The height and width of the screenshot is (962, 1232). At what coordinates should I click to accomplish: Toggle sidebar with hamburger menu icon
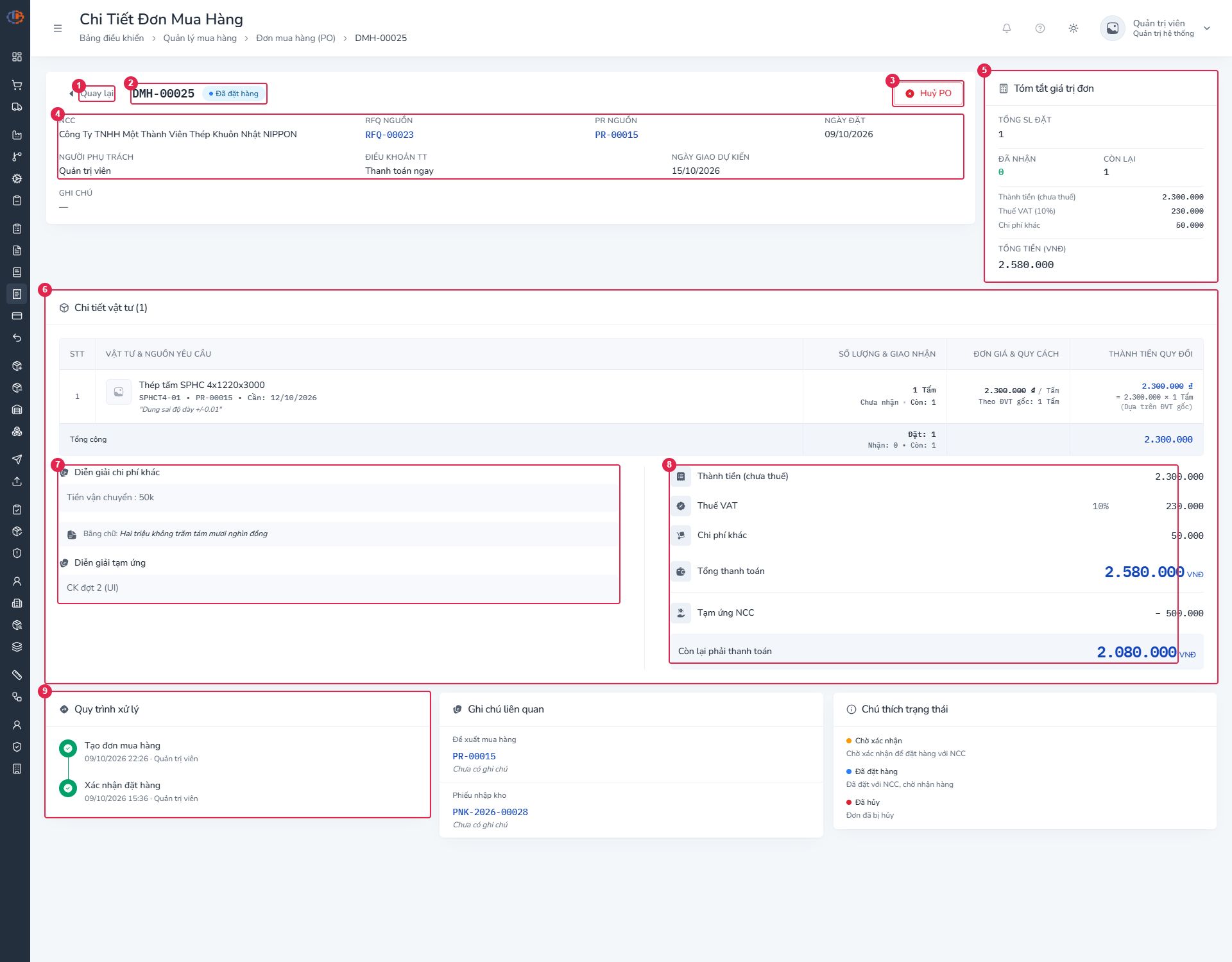pyautogui.click(x=58, y=28)
